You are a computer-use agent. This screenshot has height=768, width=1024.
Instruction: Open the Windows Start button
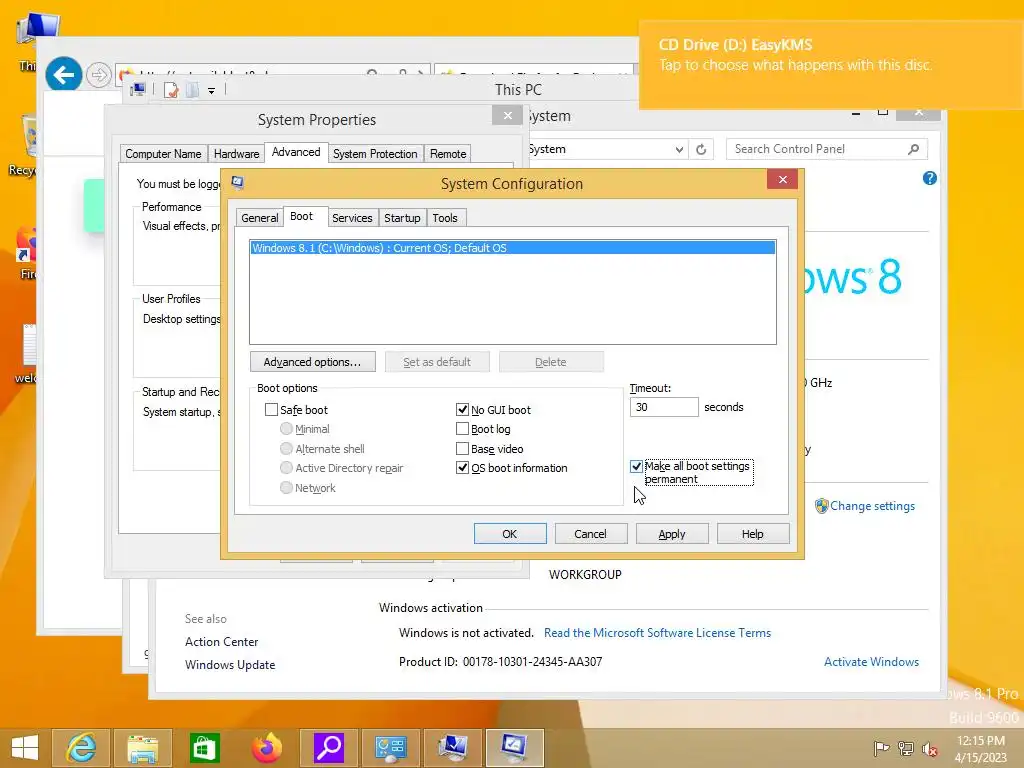(25, 748)
